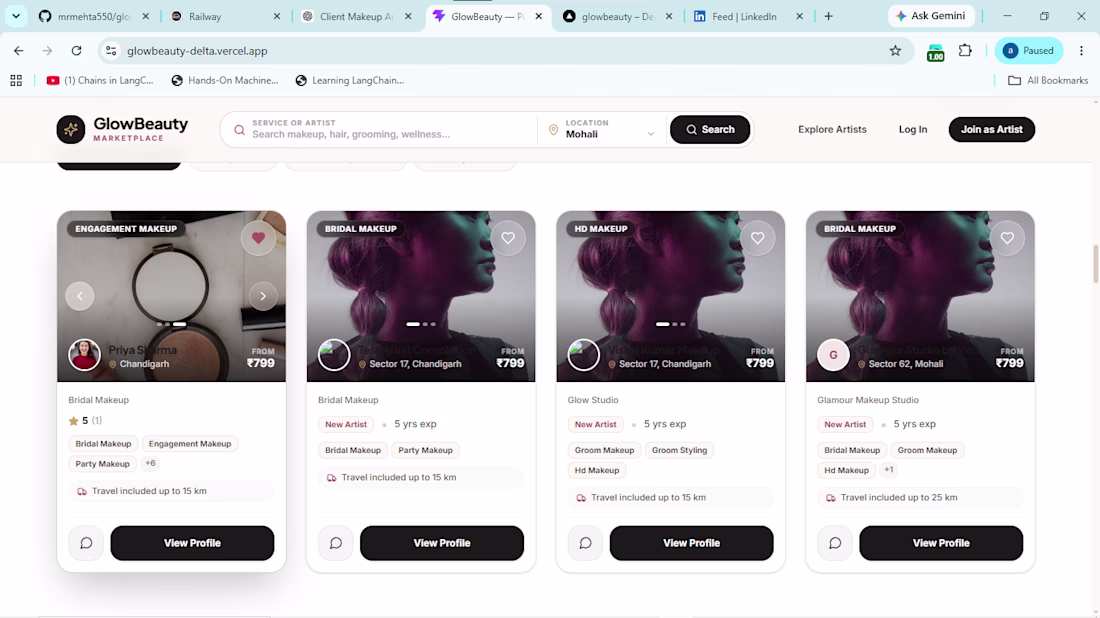View Profile of Glamour Makeup Studio
1100x618 pixels.
(x=941, y=543)
